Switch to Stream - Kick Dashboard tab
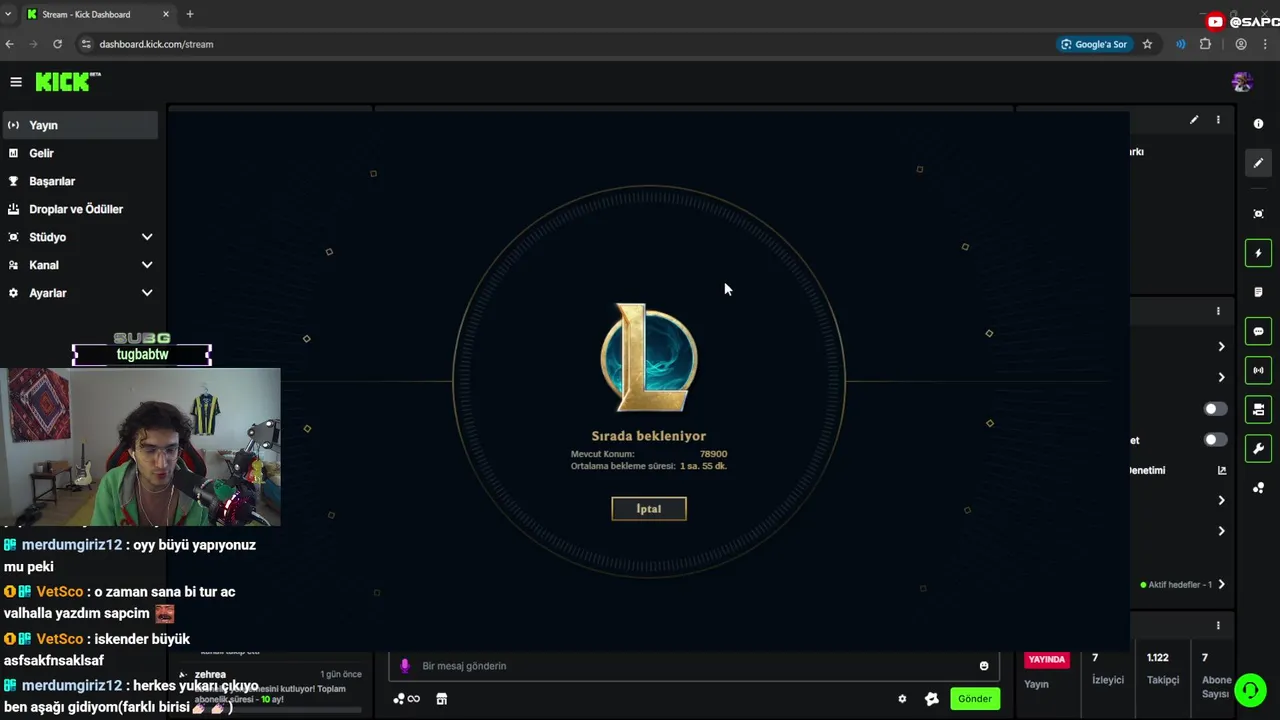 pos(97,14)
